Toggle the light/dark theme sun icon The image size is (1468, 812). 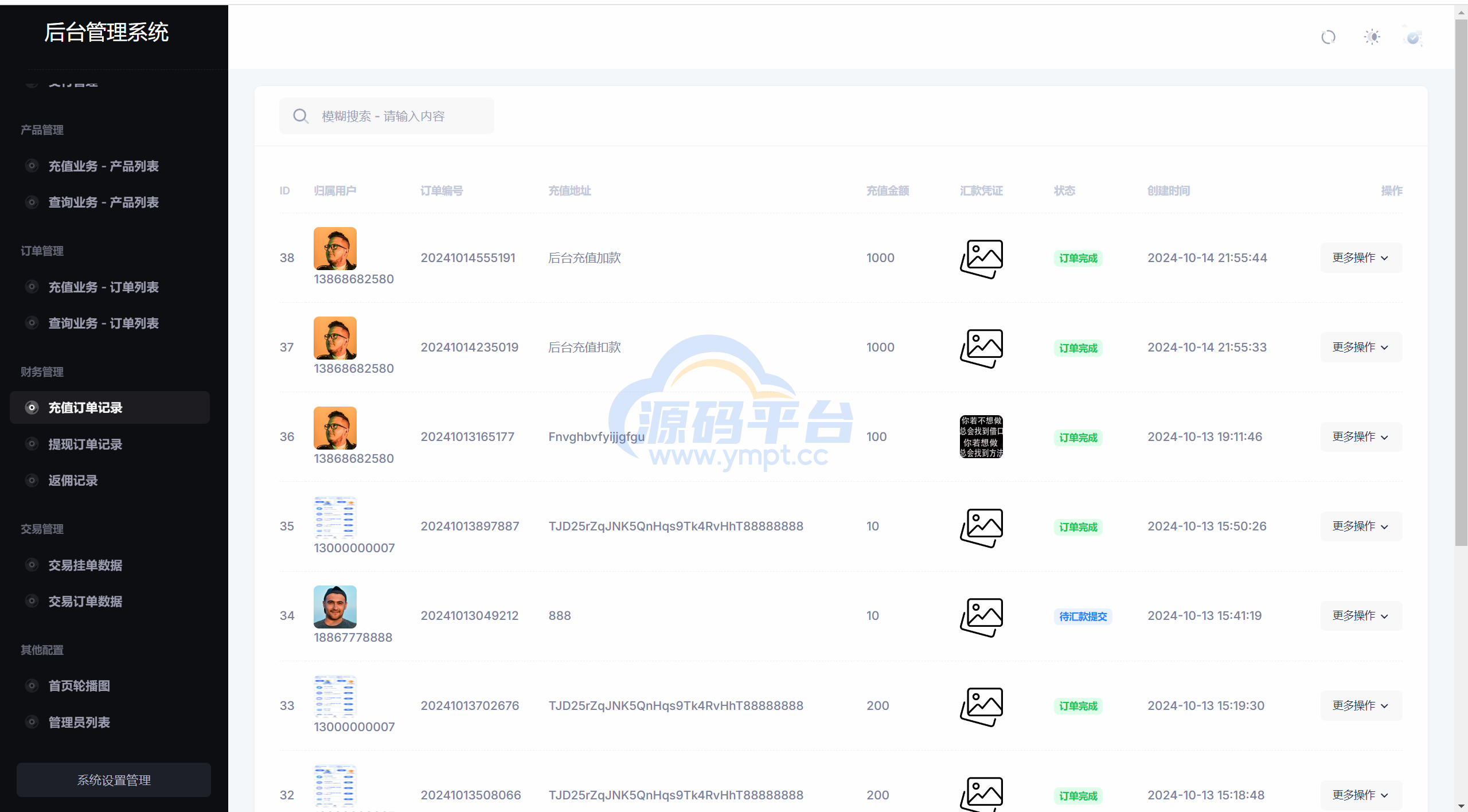(x=1372, y=37)
